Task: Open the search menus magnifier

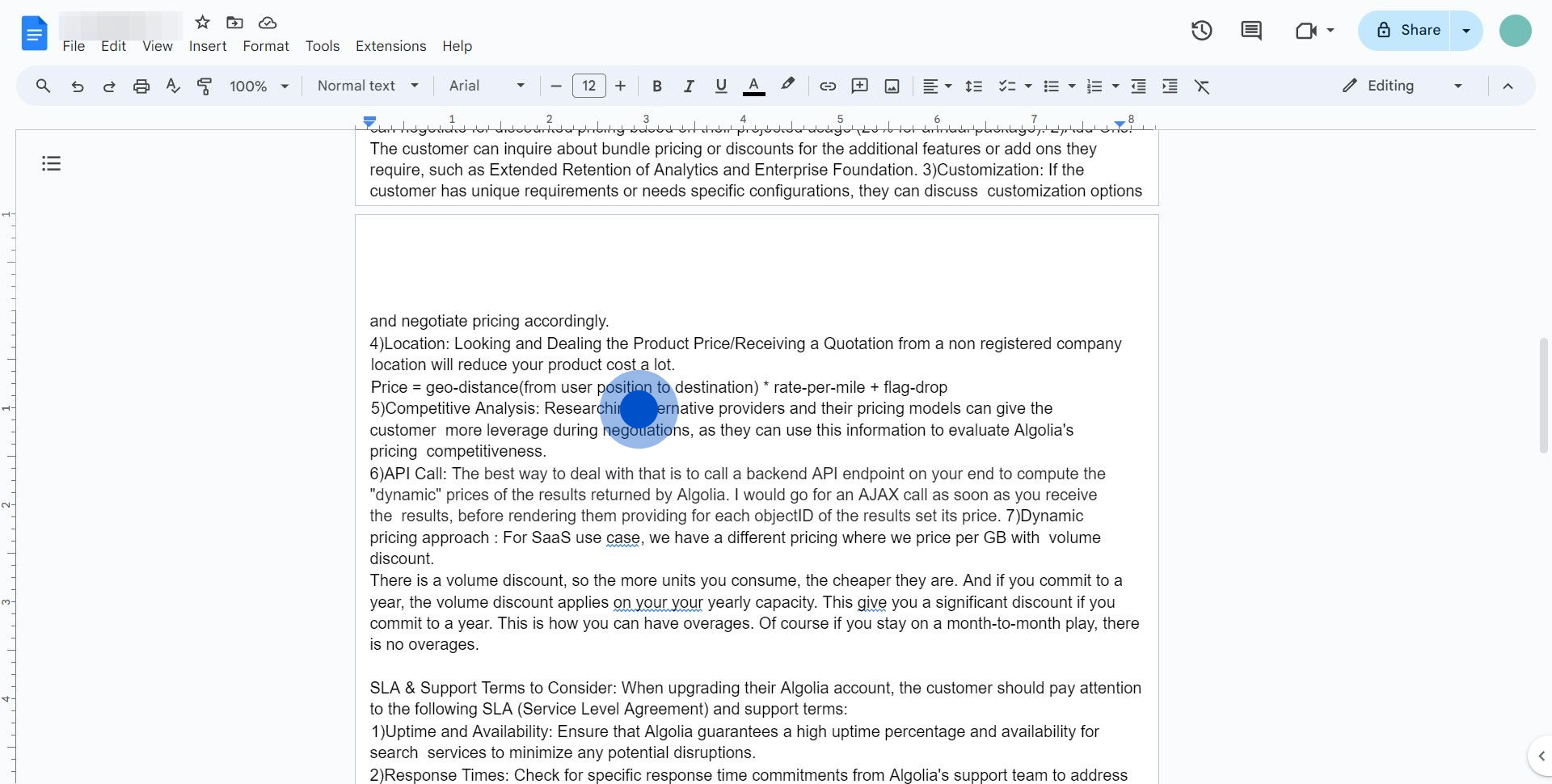Action: 43,86
